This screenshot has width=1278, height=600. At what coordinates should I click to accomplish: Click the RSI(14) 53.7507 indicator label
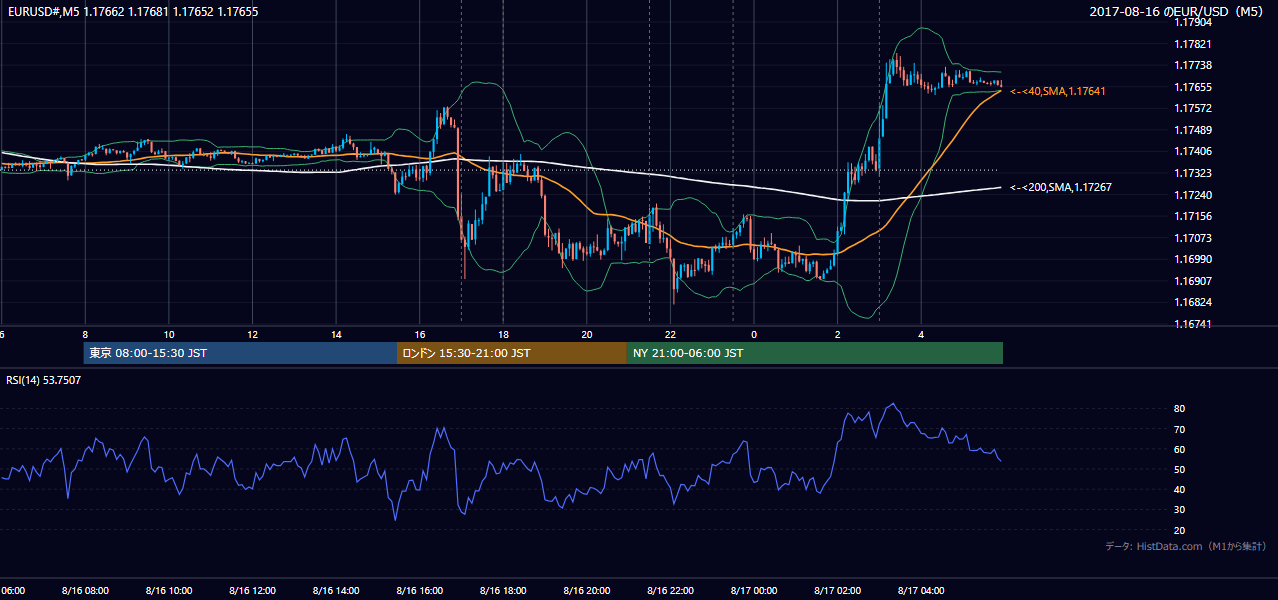43,380
